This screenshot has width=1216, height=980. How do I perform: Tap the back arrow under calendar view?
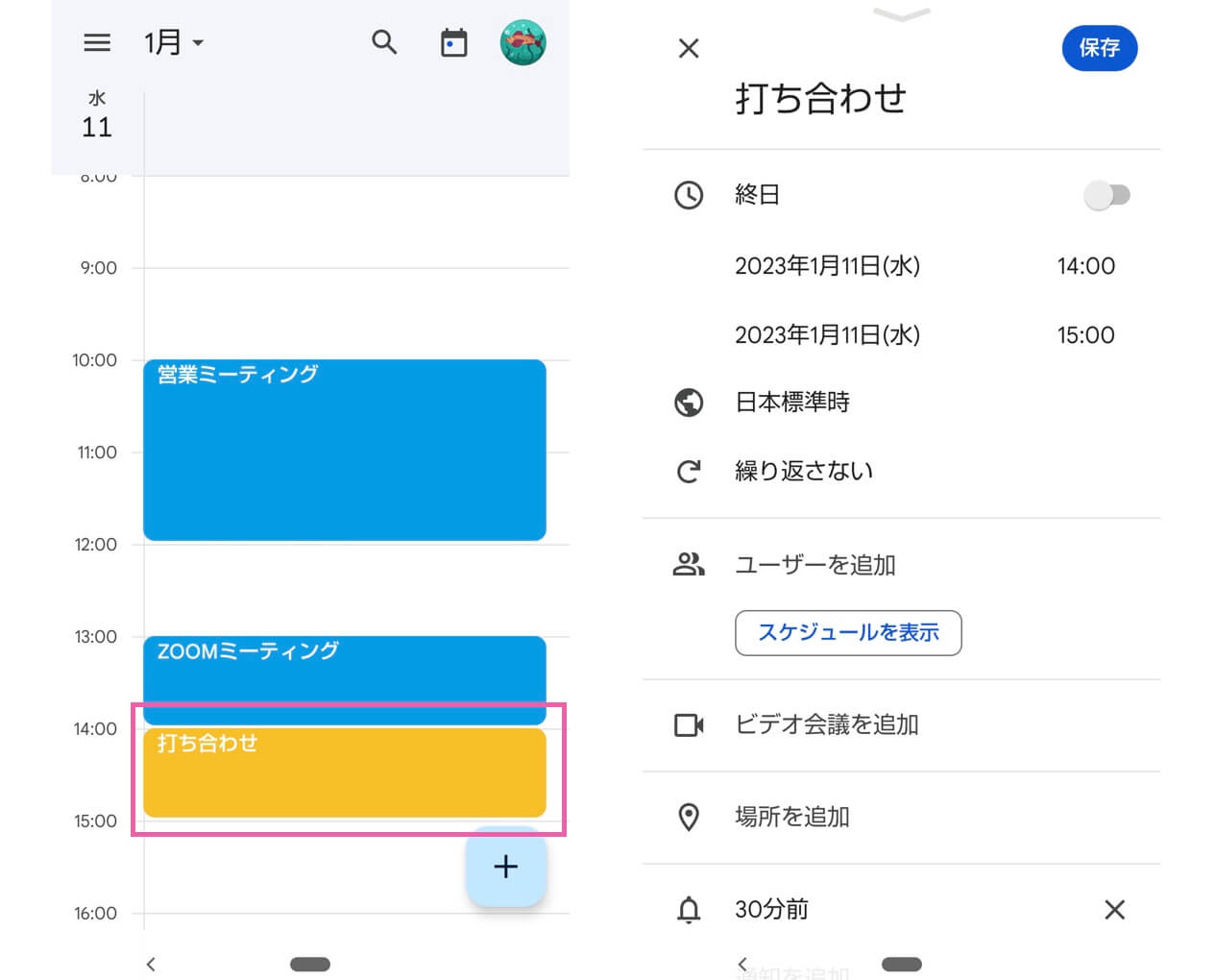(151, 964)
